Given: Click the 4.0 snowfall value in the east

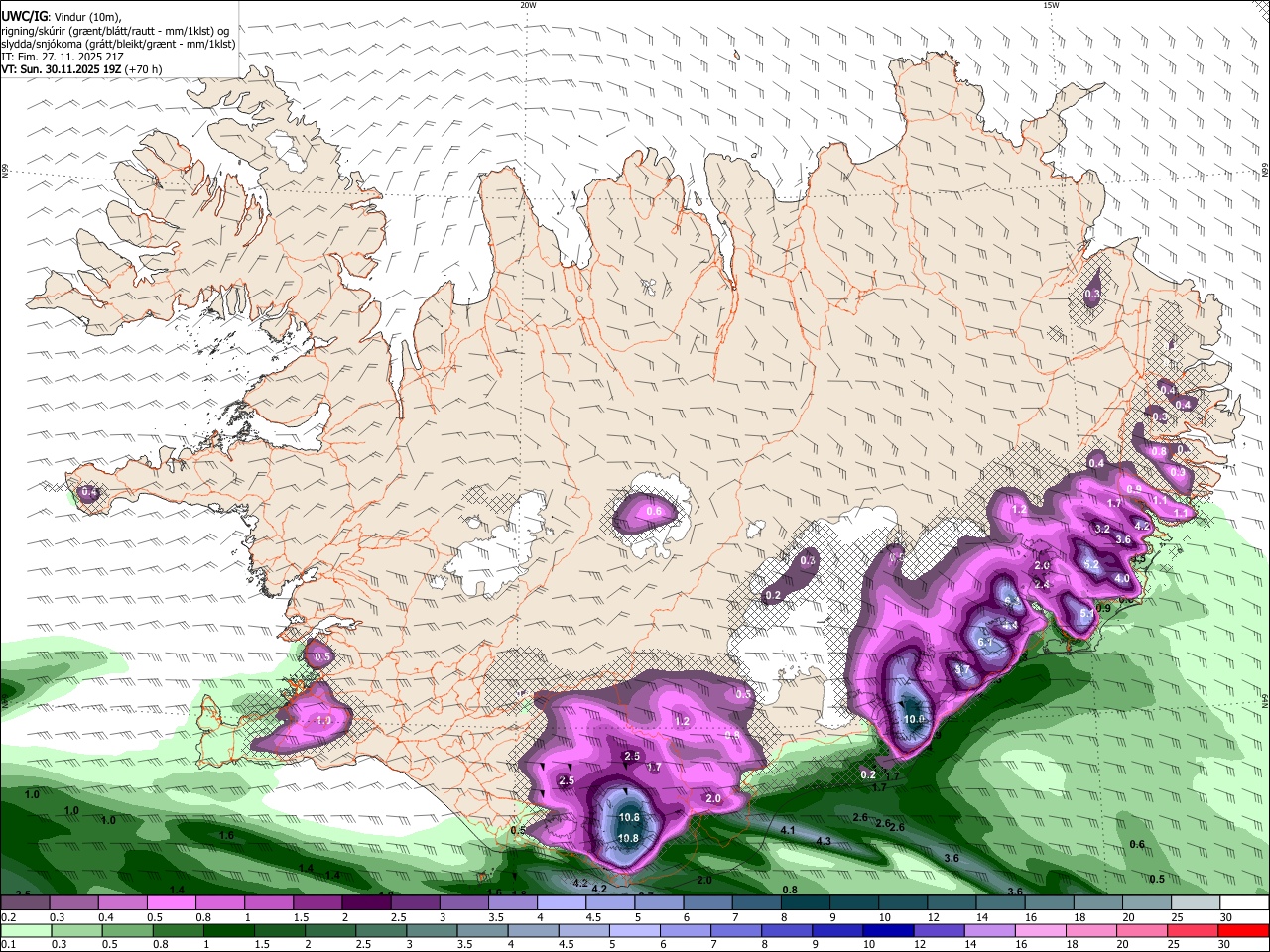Looking at the screenshot, I should [1122, 579].
